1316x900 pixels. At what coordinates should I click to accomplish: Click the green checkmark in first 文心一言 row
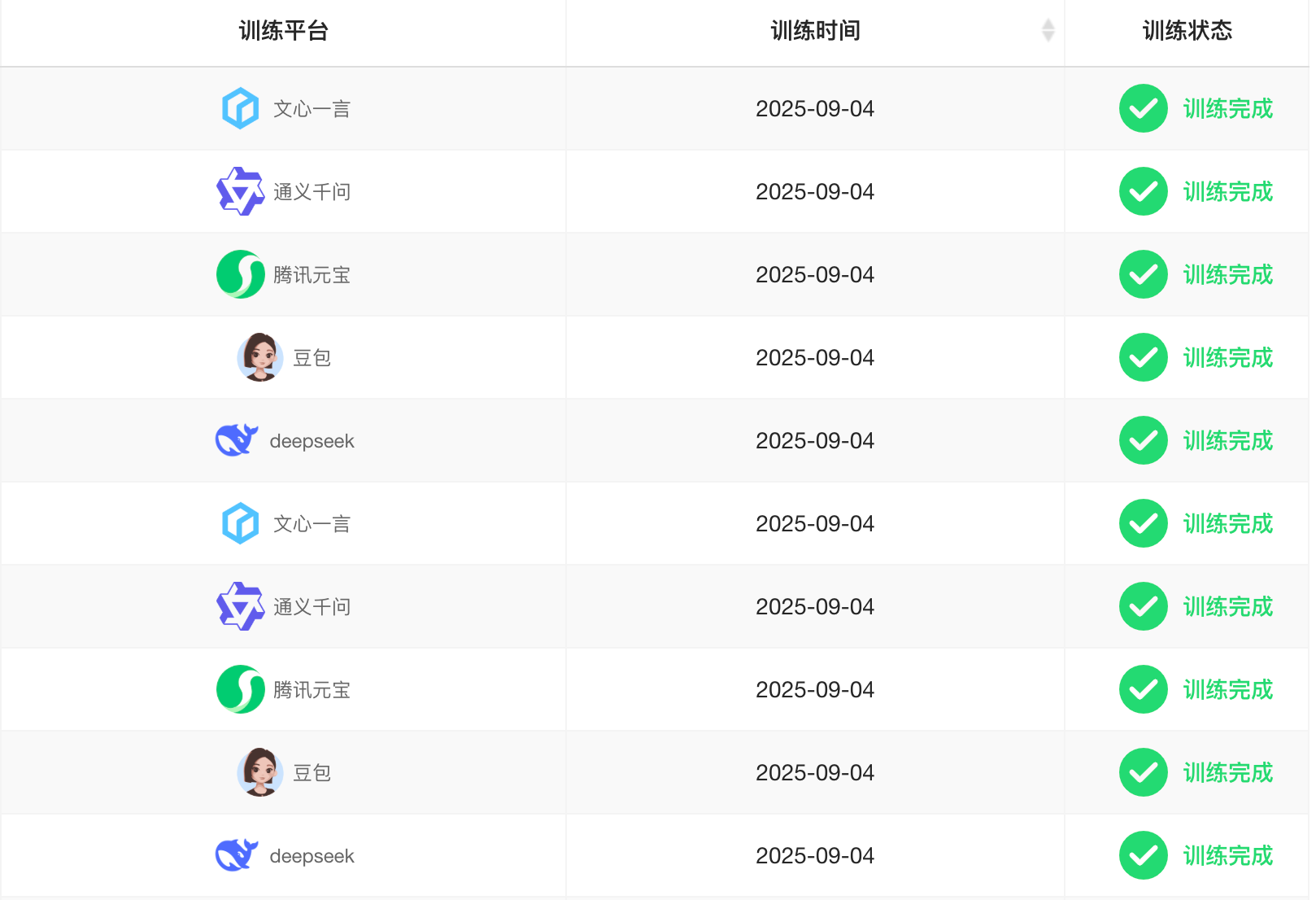point(1144,108)
